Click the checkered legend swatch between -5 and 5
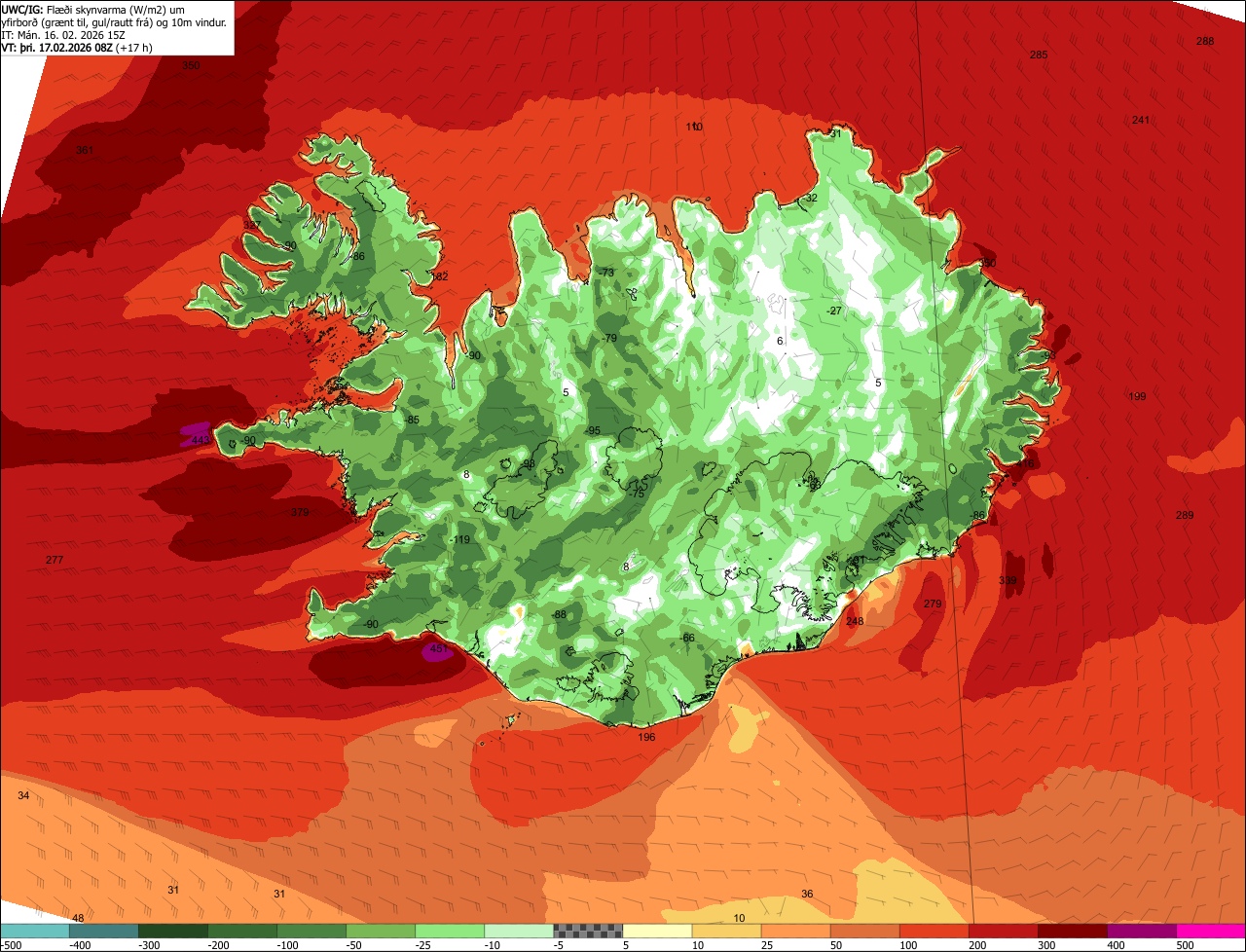1246x952 pixels. coord(588,932)
